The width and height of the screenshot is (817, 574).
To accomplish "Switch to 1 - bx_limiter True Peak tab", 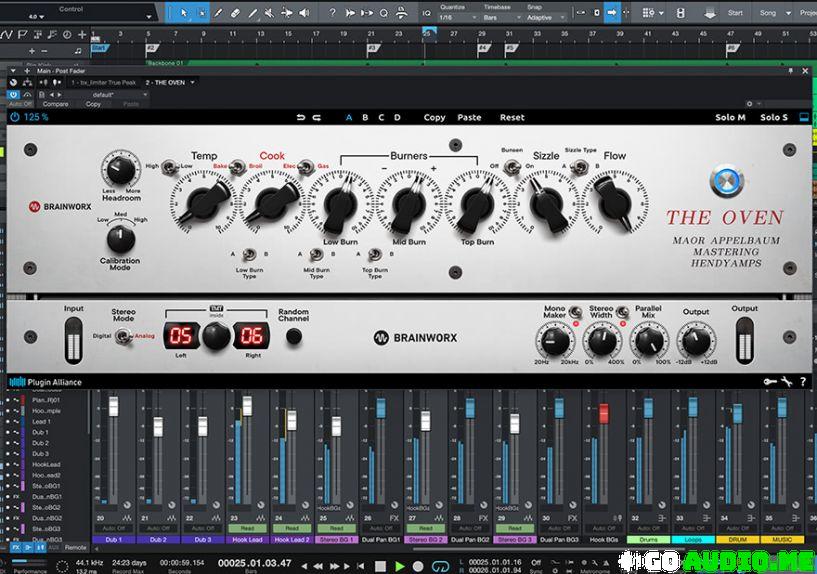I will (x=104, y=82).
